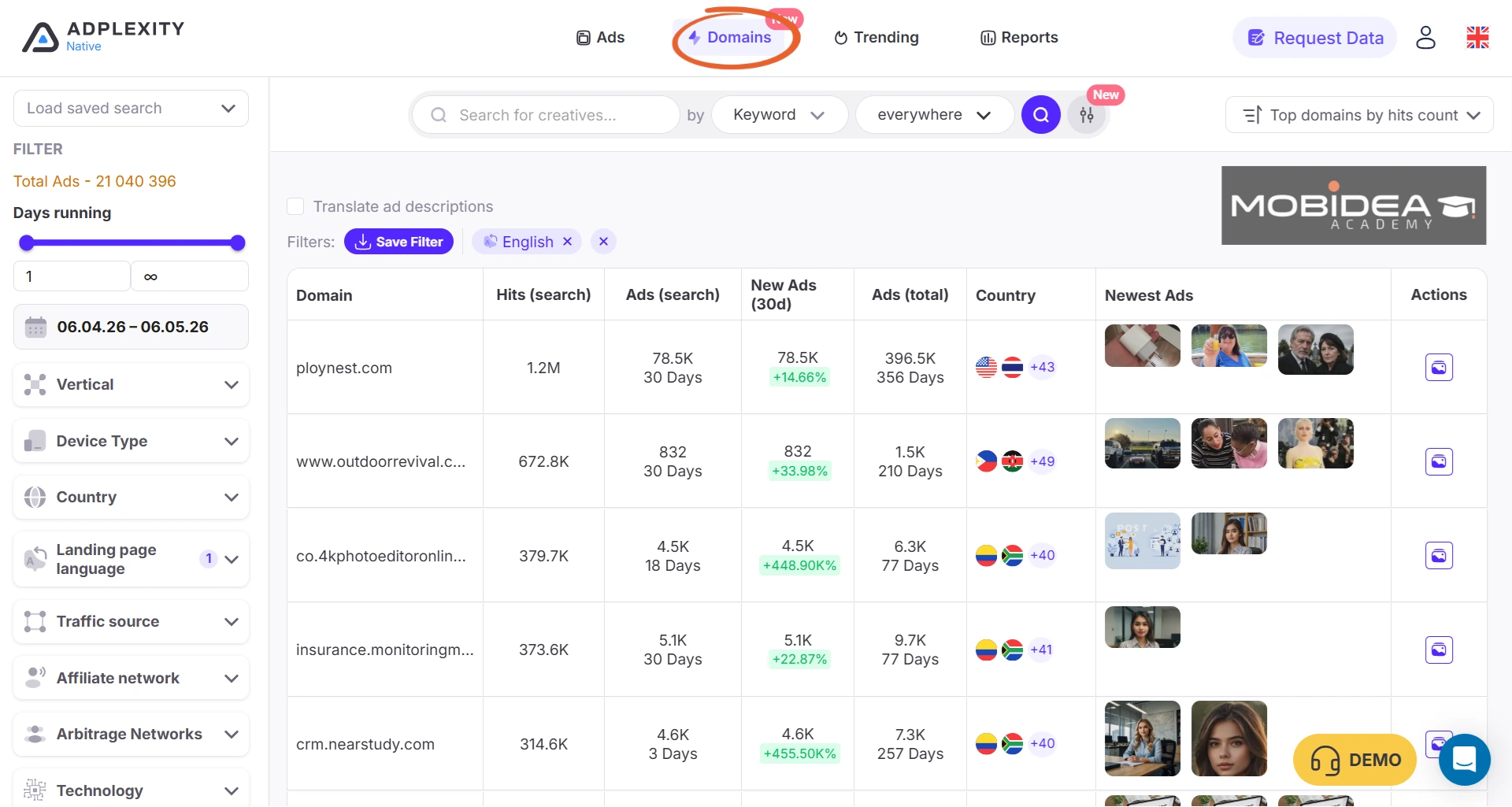
Task: Go to the Domains tab
Action: [730, 37]
